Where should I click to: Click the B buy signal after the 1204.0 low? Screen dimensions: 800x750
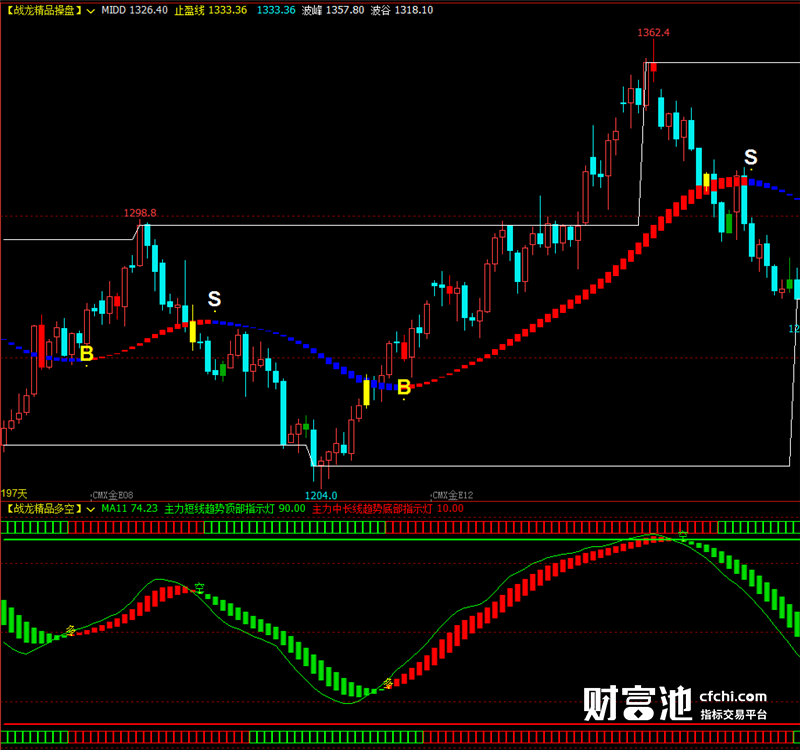coord(404,387)
